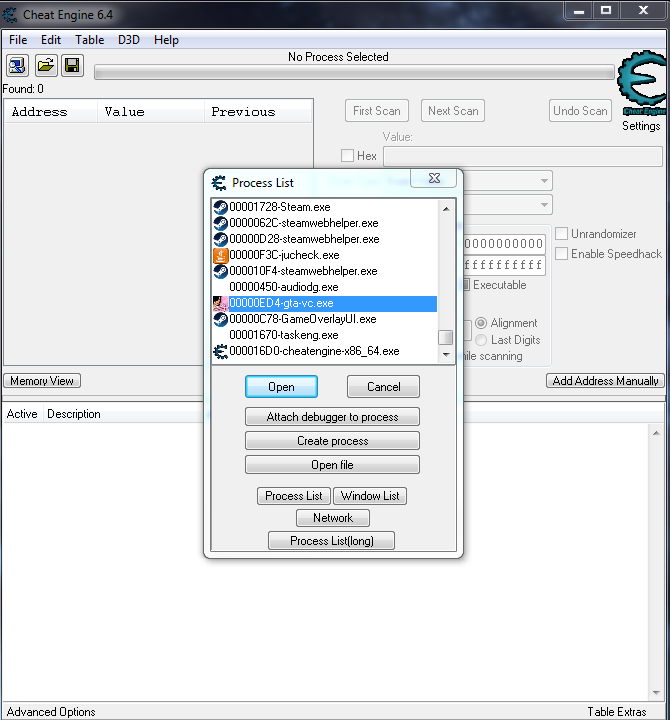Click process list scroll up arrow
670x720 pixels.
click(446, 209)
